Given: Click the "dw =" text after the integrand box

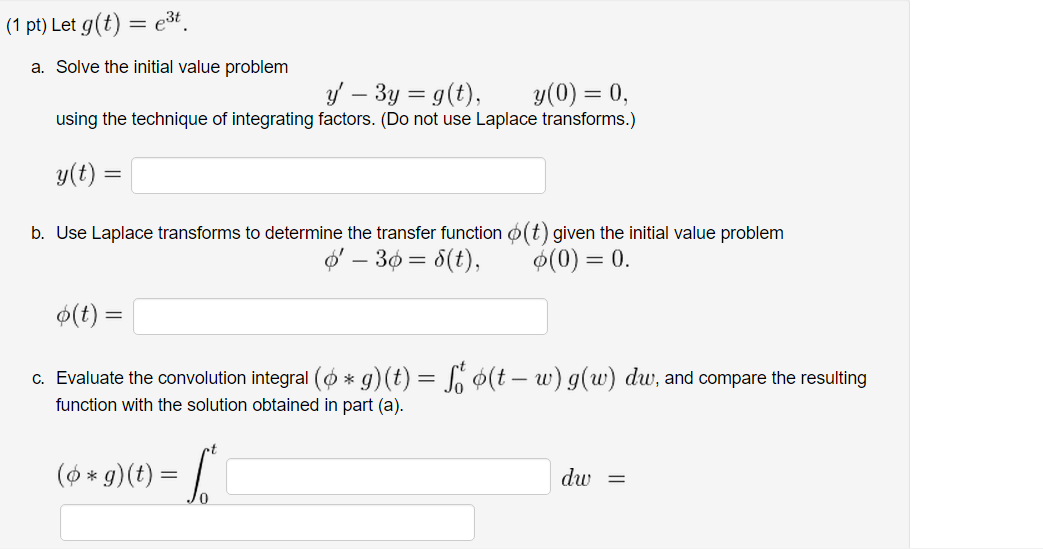Looking at the screenshot, I should point(593,478).
